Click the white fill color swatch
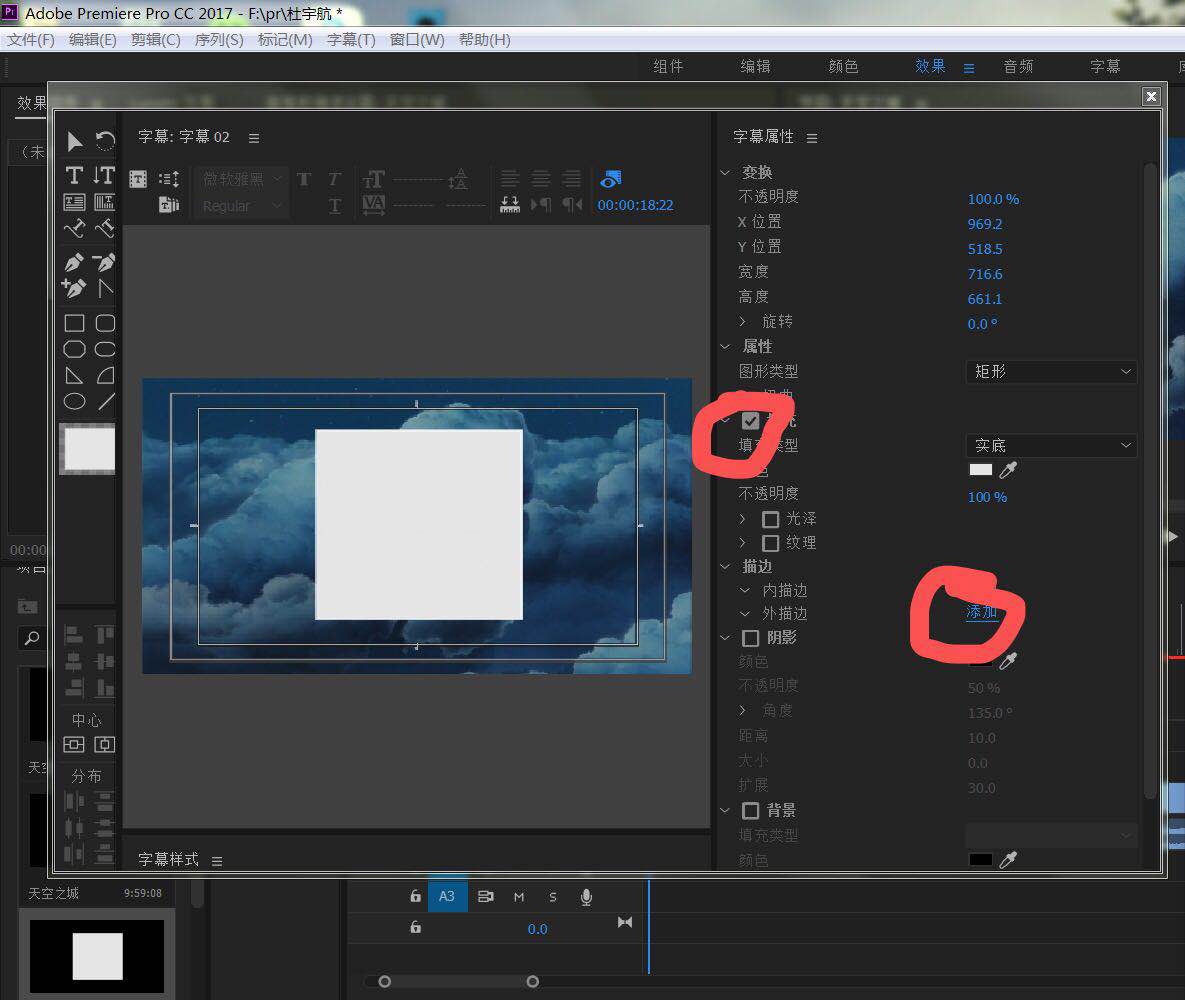Screen dimensions: 1185x1000 (x=980, y=470)
